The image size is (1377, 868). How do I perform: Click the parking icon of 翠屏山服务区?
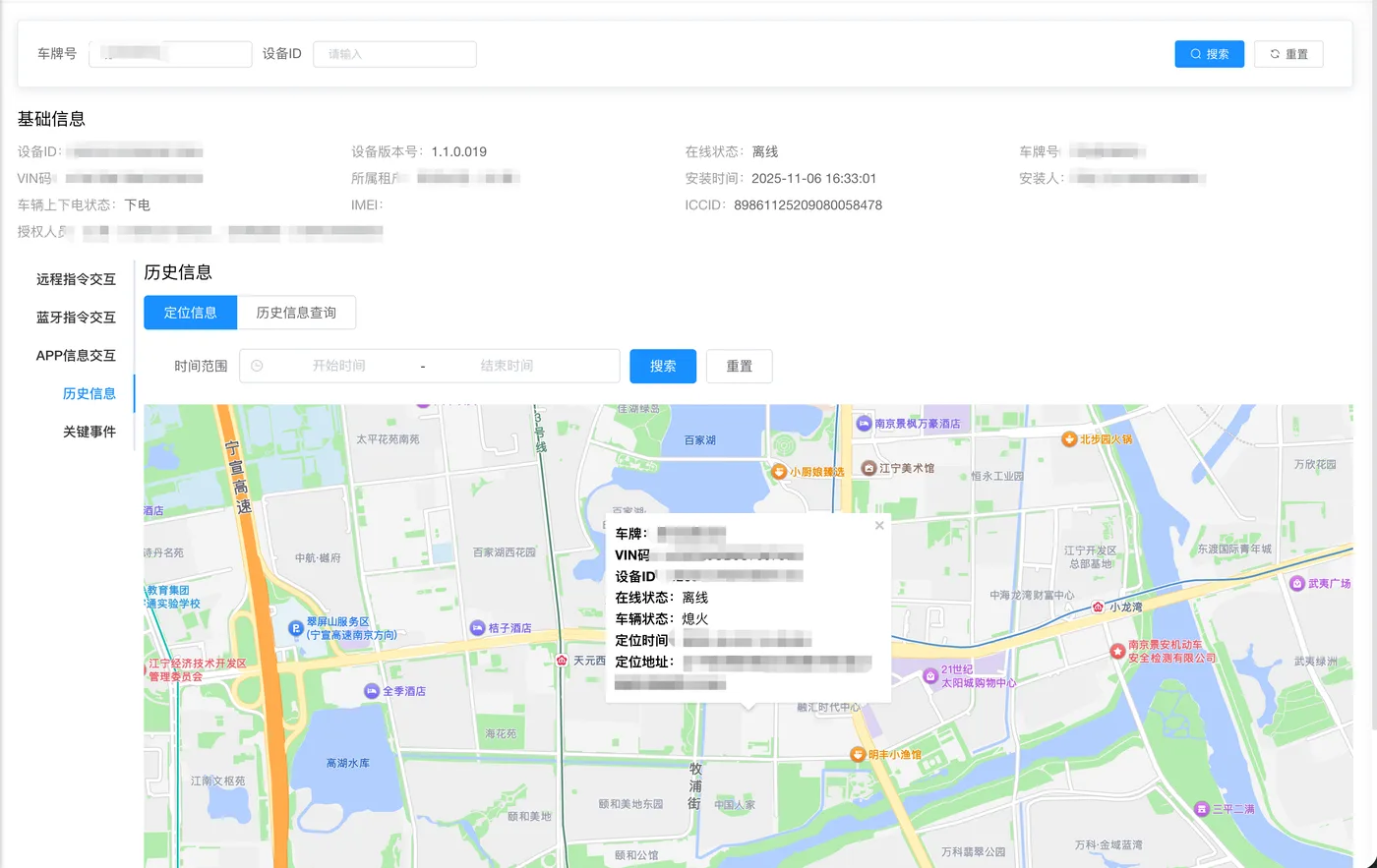coord(295,628)
